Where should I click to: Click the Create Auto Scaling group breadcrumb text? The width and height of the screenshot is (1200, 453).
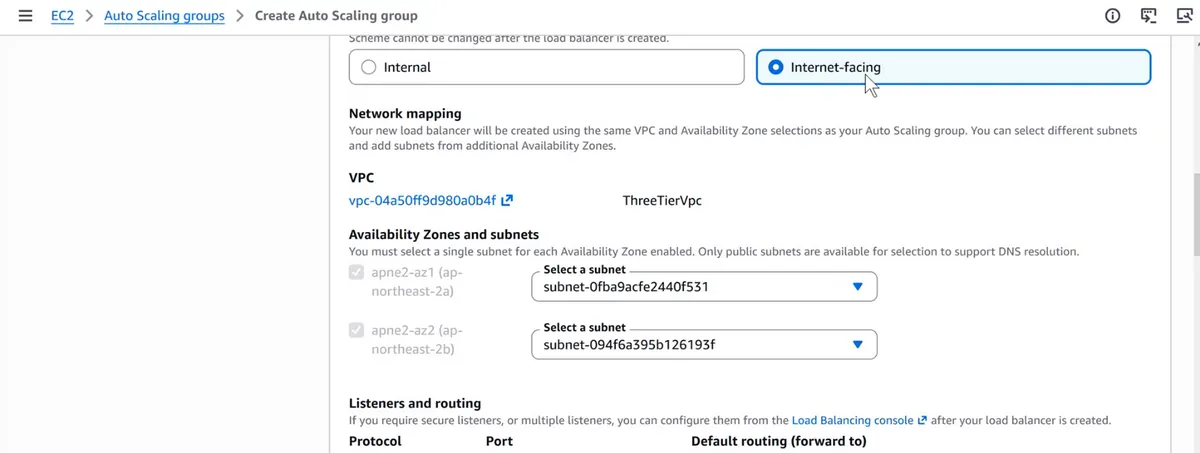click(336, 16)
